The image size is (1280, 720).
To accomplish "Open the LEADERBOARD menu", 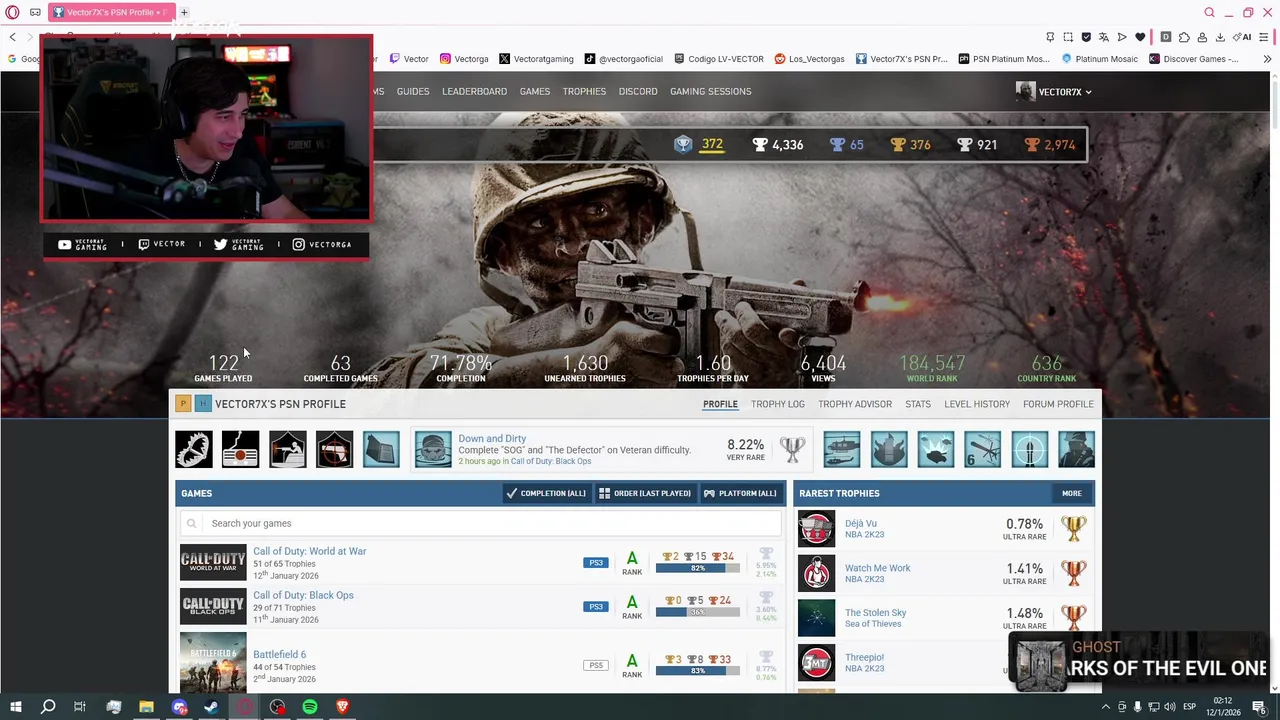I will tap(474, 91).
